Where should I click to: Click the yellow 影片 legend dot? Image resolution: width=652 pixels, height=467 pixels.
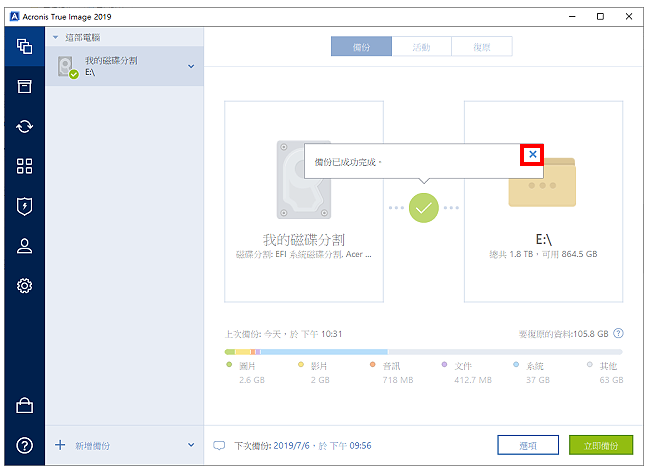coord(301,365)
